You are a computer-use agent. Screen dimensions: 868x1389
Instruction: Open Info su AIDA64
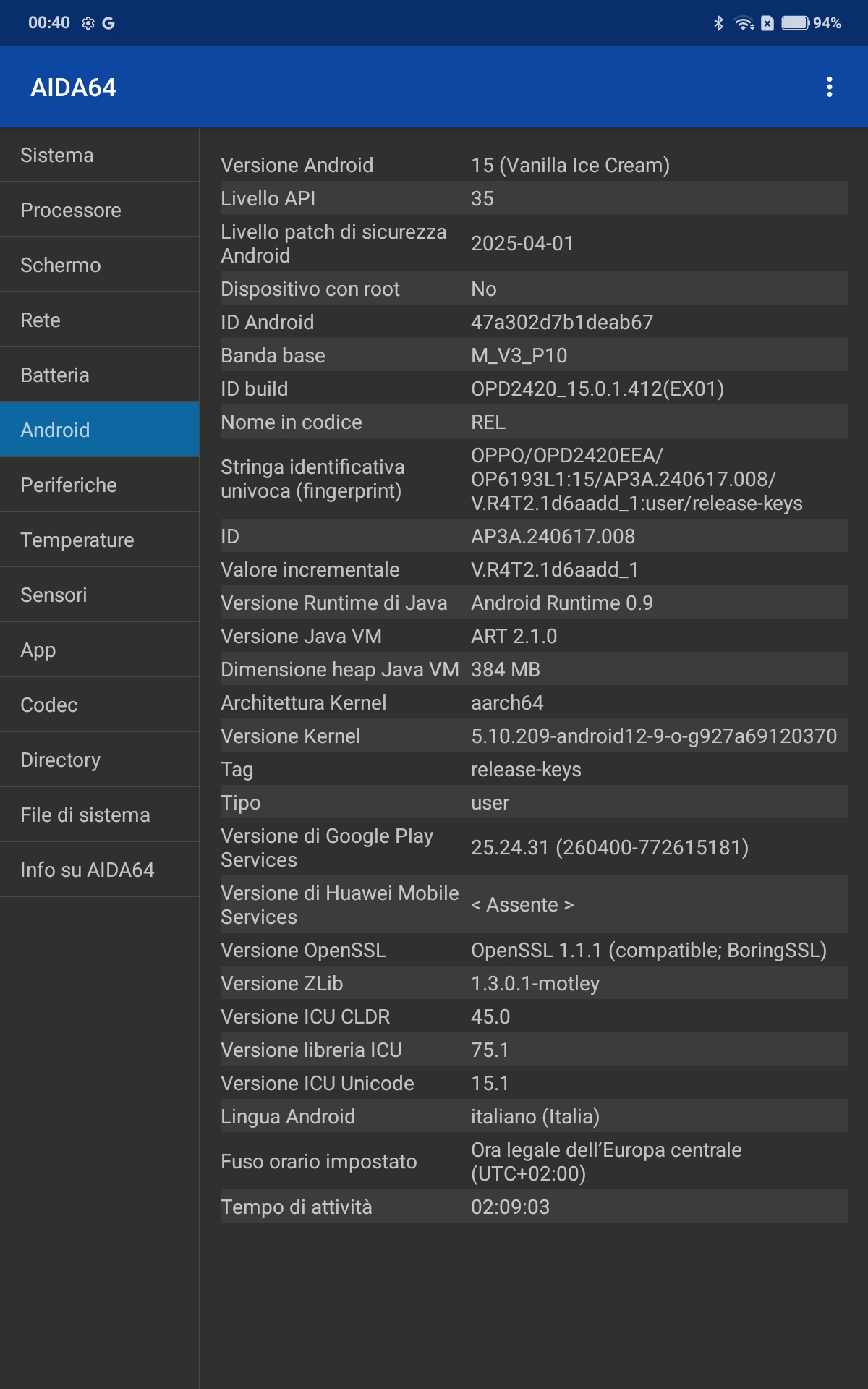(100, 870)
